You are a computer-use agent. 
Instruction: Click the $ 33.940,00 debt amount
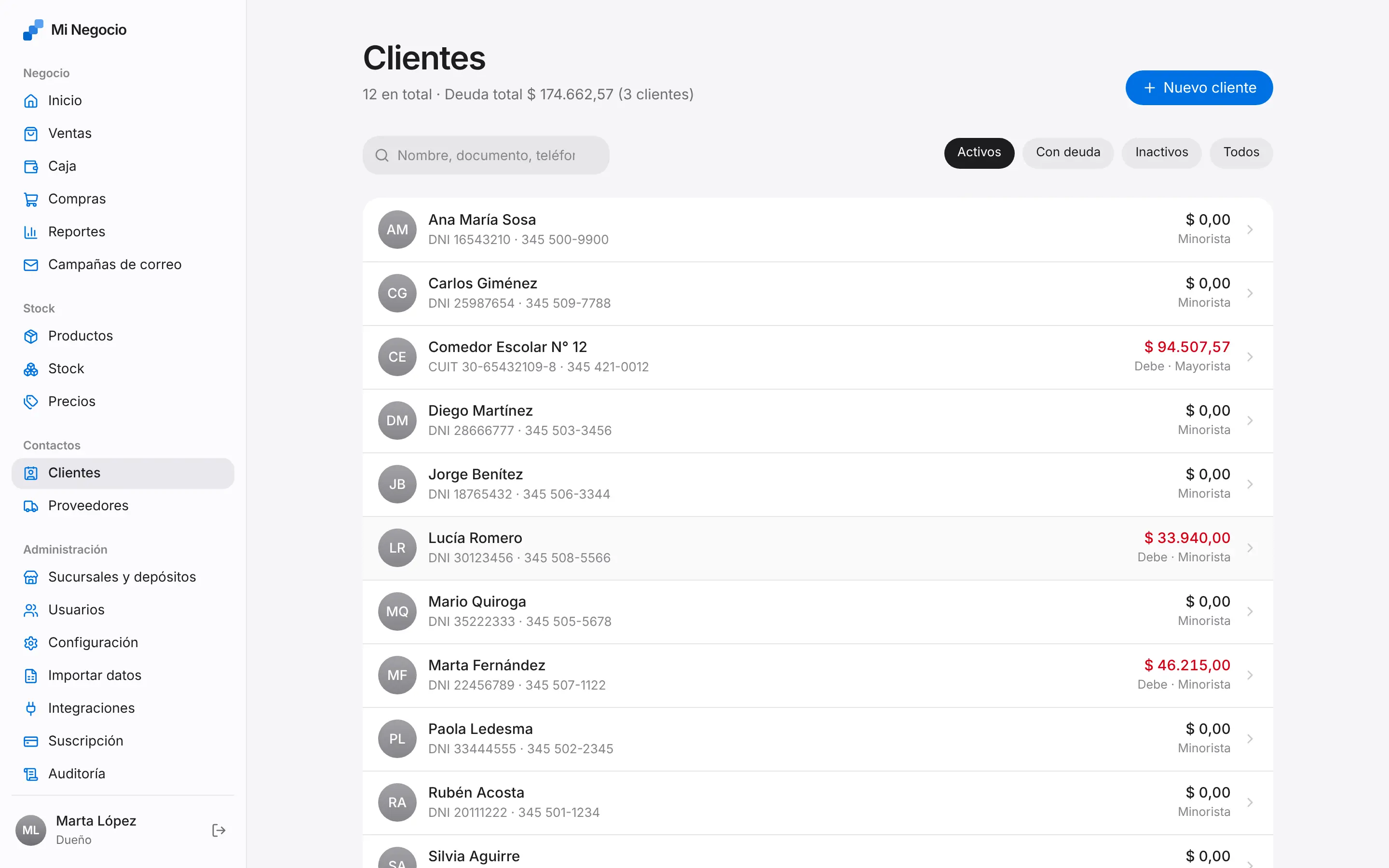click(x=1187, y=538)
